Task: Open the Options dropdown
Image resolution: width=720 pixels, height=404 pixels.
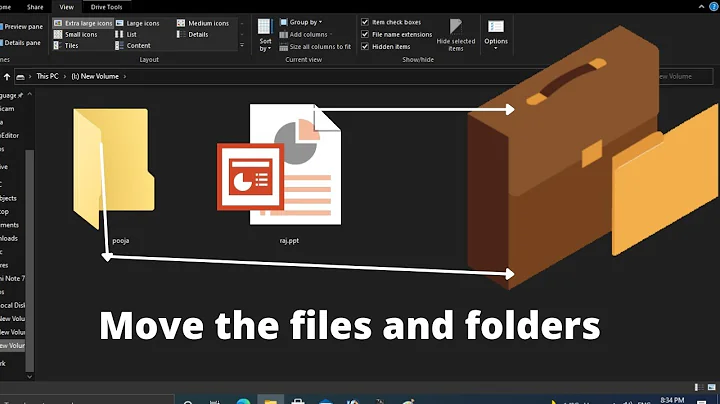Action: point(496,35)
